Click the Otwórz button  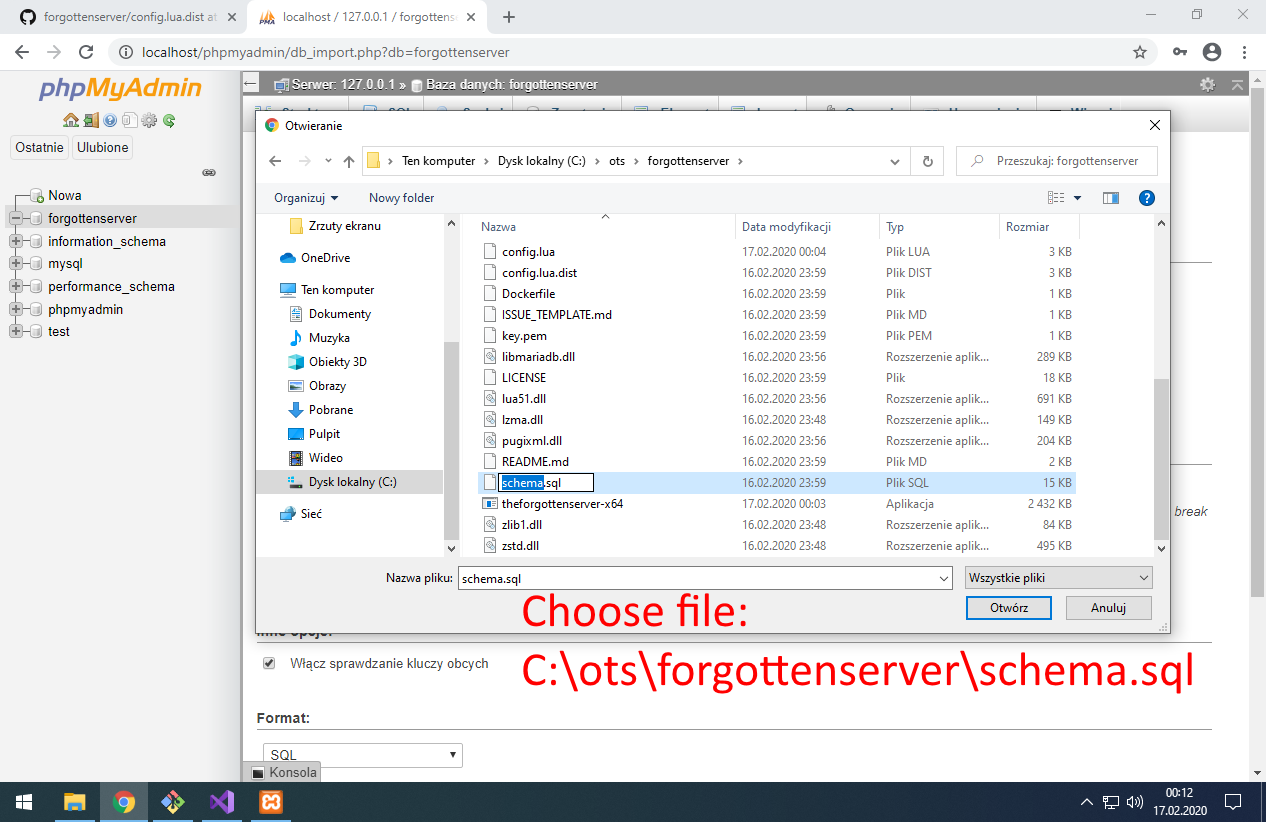pyautogui.click(x=1008, y=607)
